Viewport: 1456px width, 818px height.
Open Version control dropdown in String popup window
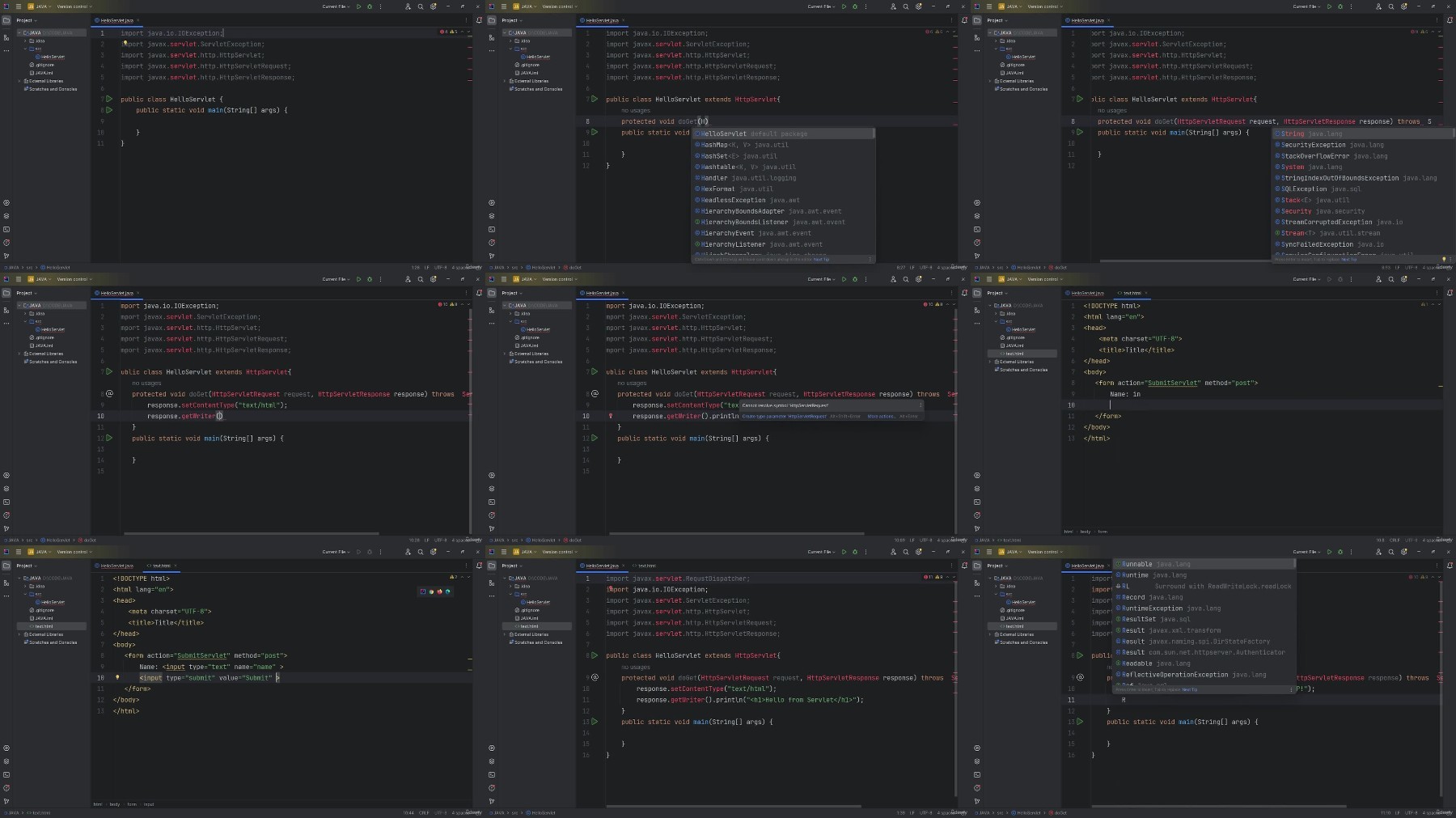(1044, 6)
